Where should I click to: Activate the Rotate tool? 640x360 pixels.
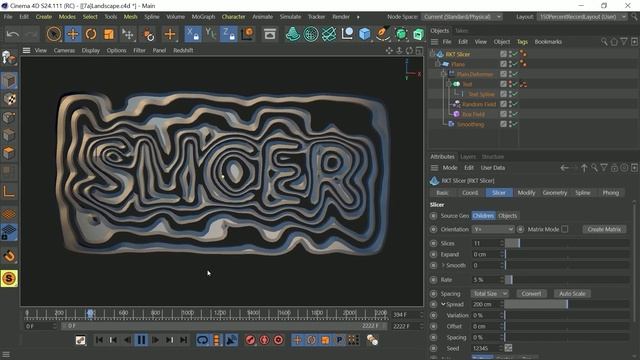click(91, 34)
